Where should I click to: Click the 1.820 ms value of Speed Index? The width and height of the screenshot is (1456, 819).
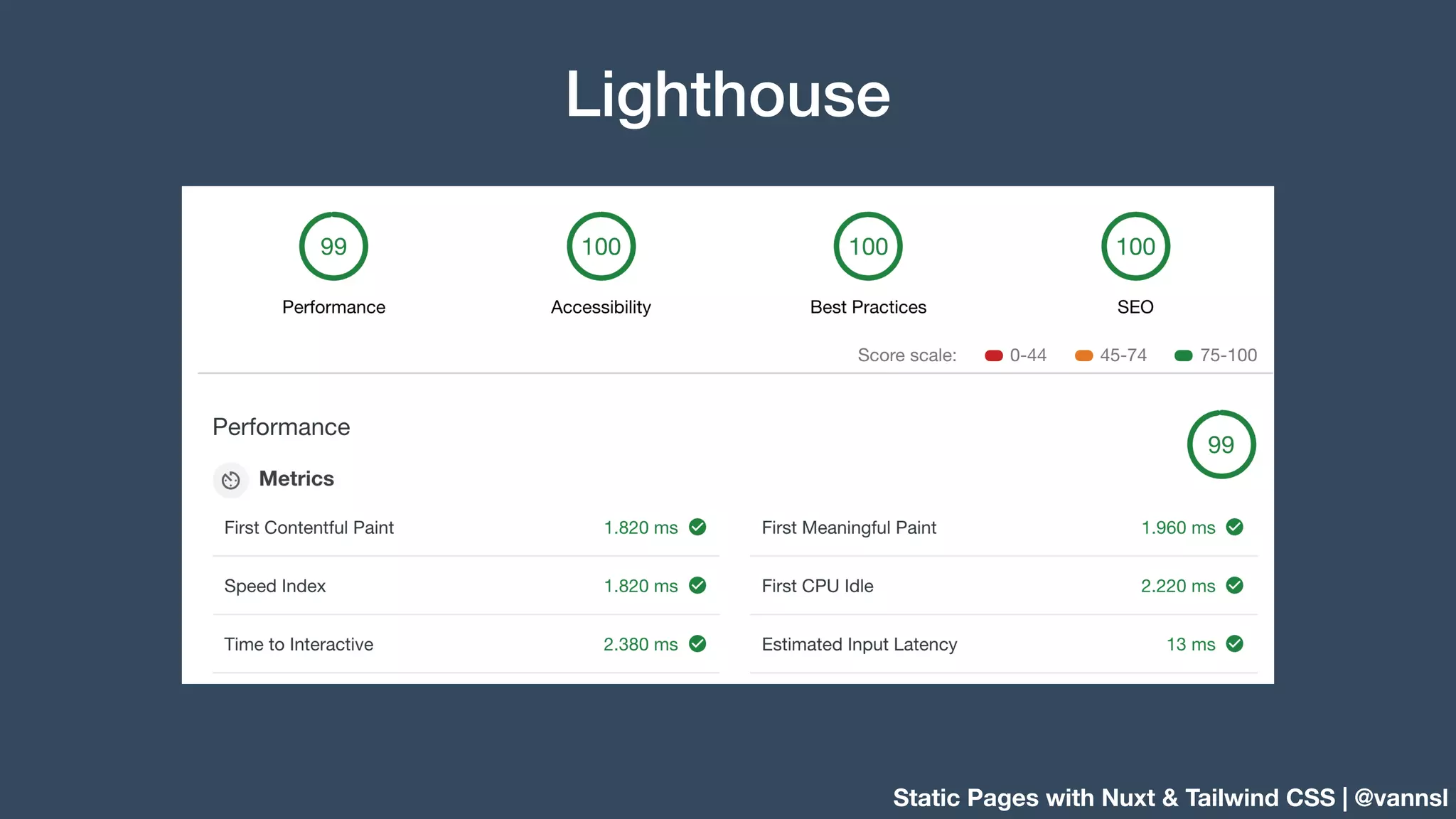click(x=641, y=586)
